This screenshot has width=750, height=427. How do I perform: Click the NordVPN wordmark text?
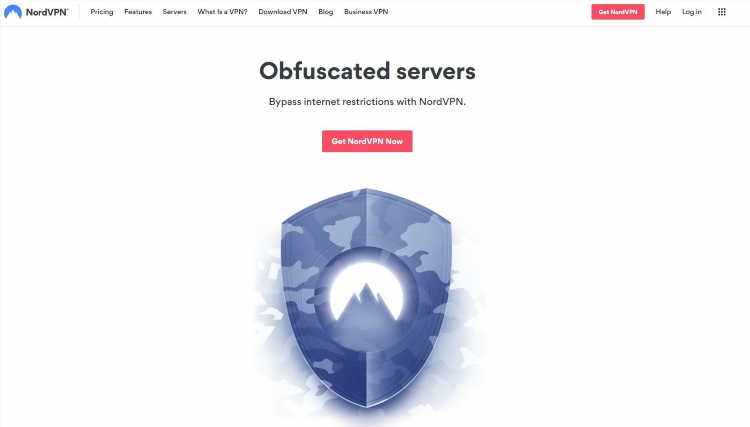click(47, 12)
